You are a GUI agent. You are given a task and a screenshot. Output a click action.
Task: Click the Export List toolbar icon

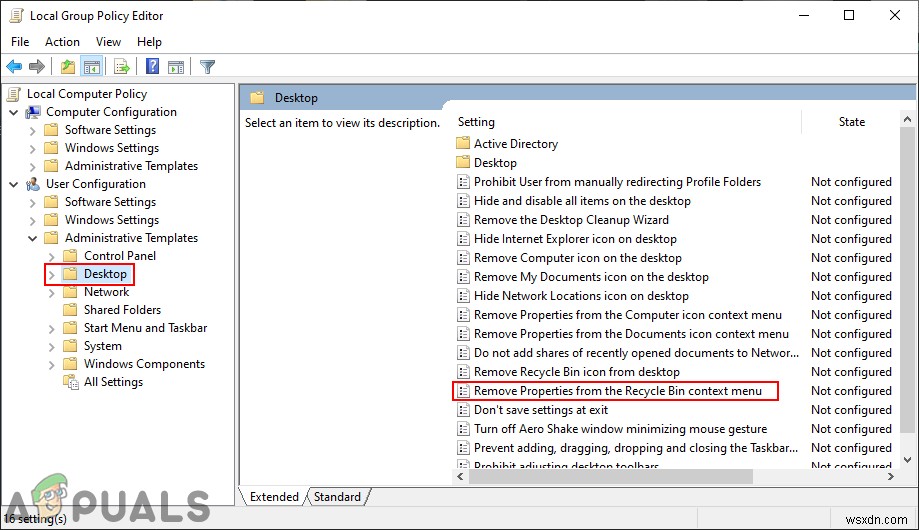point(122,66)
